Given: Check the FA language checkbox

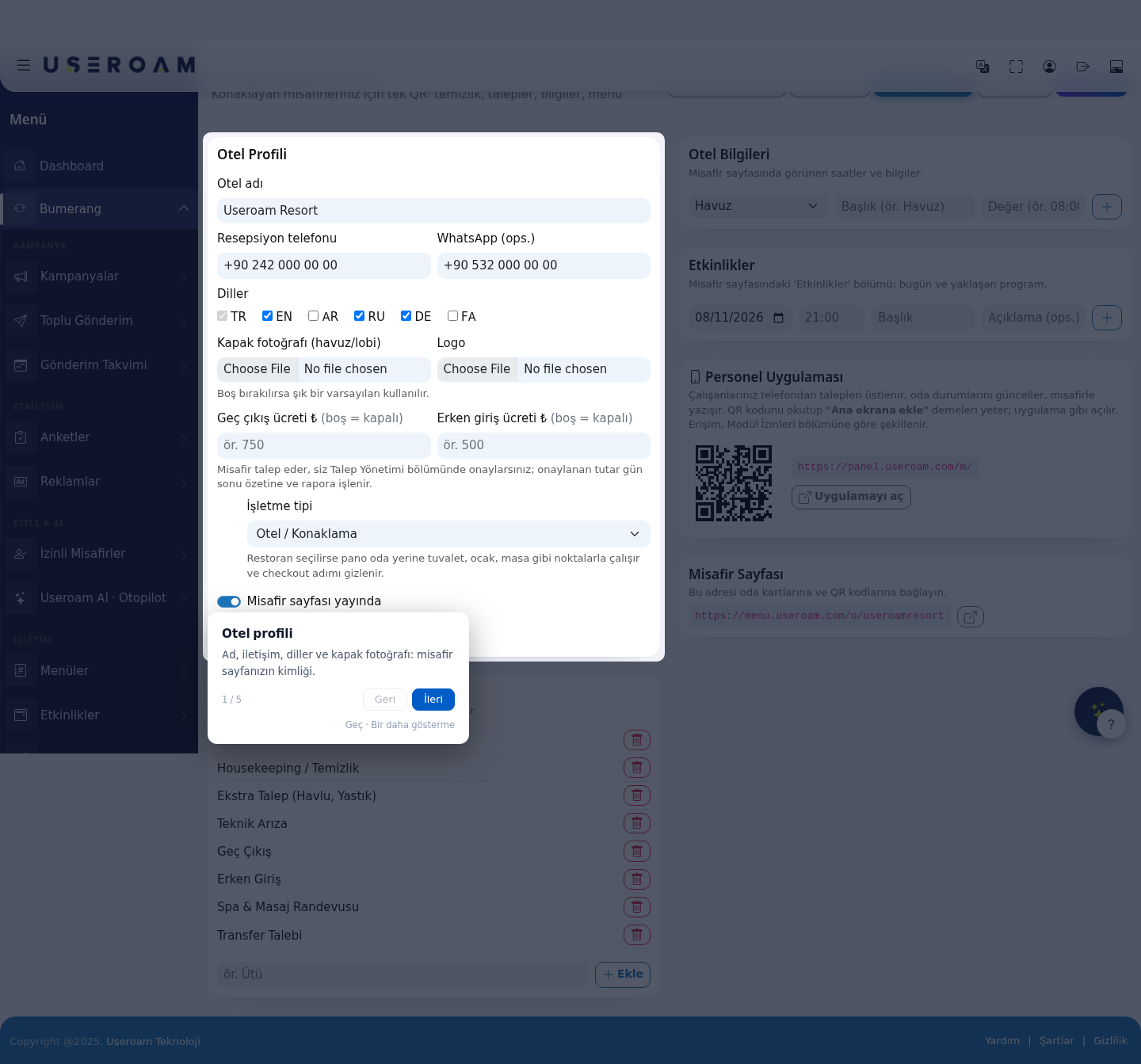Looking at the screenshot, I should pyautogui.click(x=453, y=316).
